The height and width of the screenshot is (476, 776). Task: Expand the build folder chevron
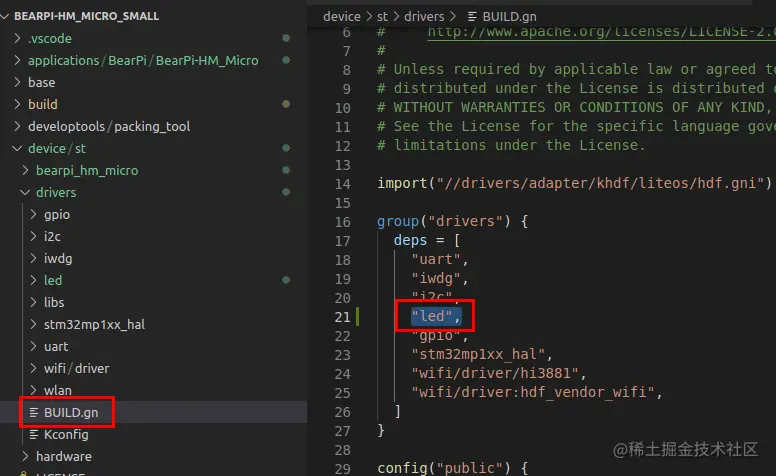point(18,104)
